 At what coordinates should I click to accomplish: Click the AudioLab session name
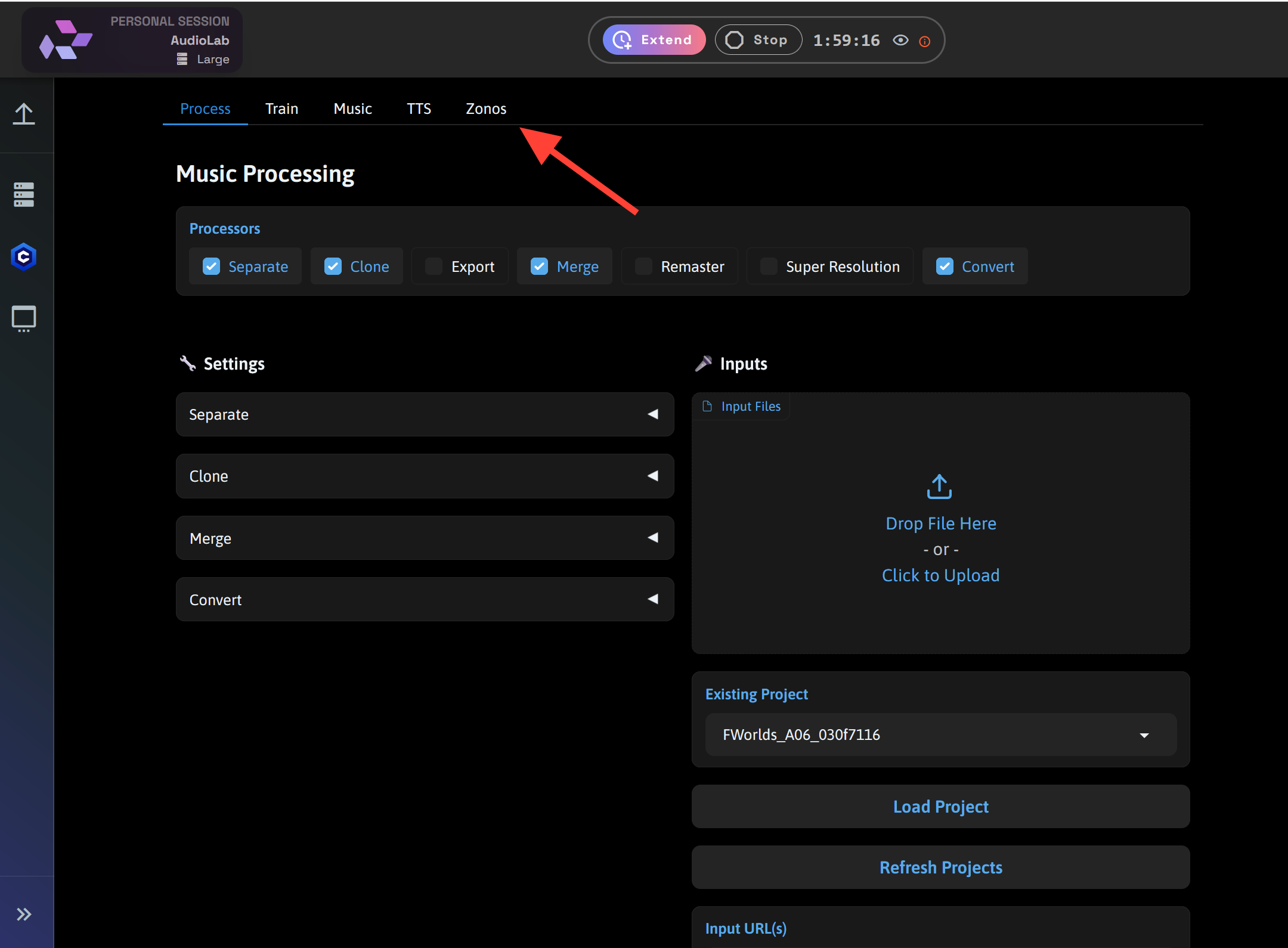(x=200, y=40)
